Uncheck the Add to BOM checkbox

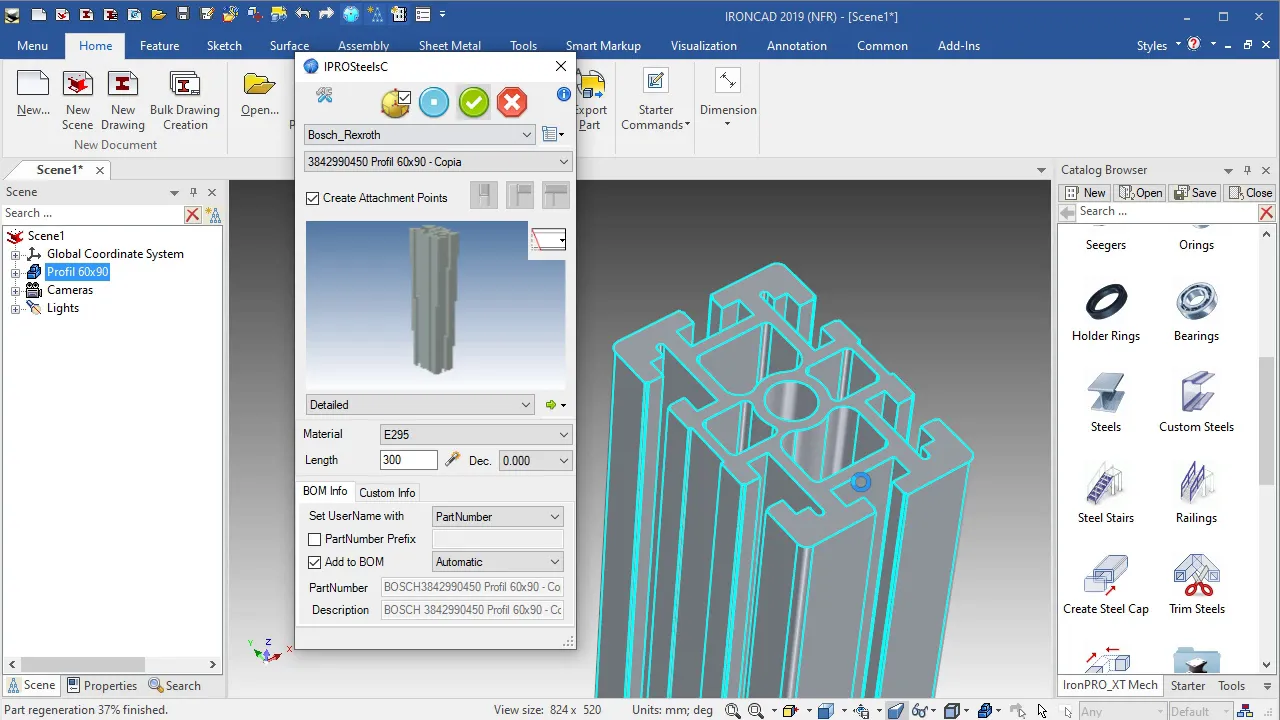tap(314, 562)
